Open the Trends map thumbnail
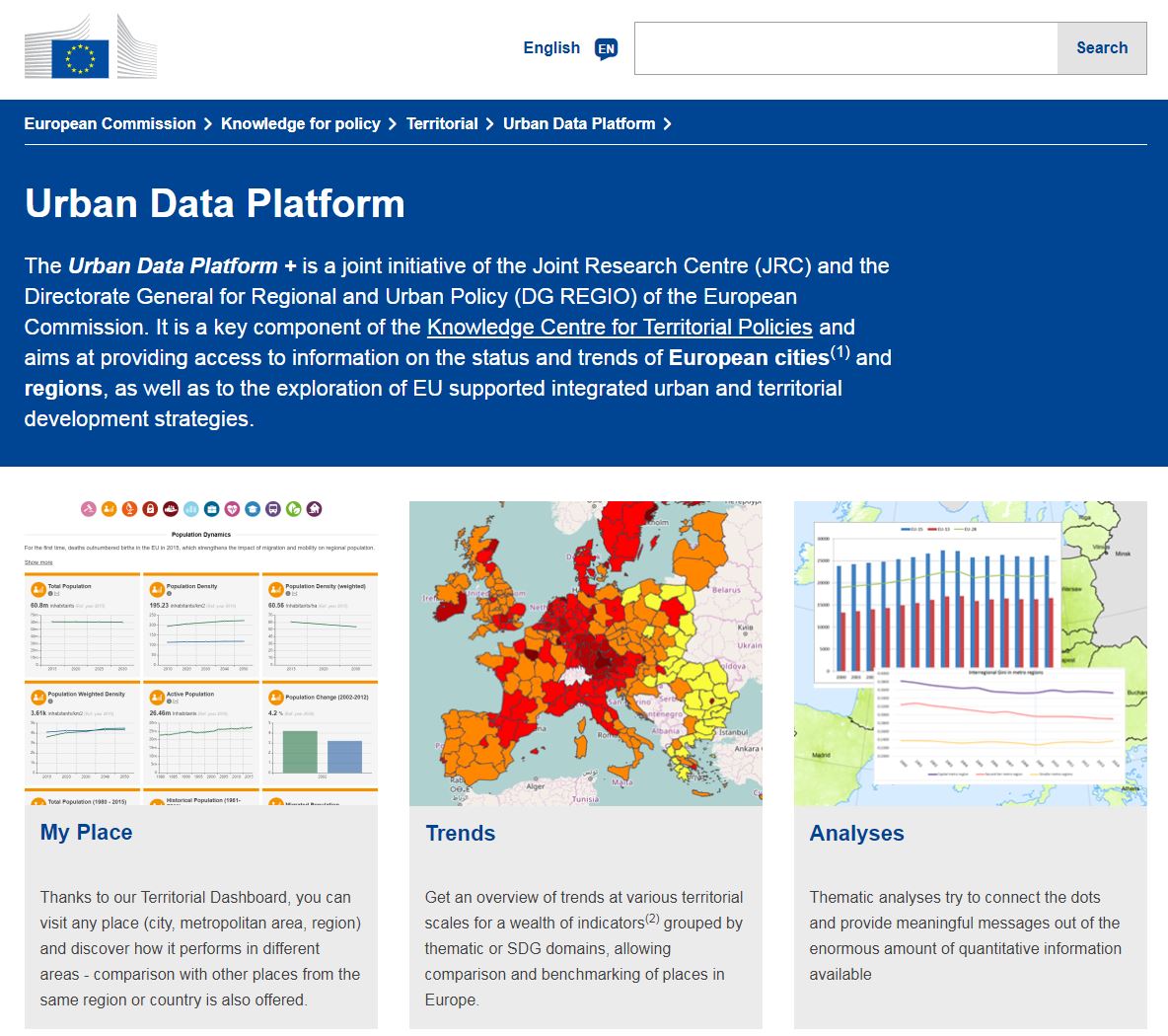The height and width of the screenshot is (1036, 1168). pos(586,653)
